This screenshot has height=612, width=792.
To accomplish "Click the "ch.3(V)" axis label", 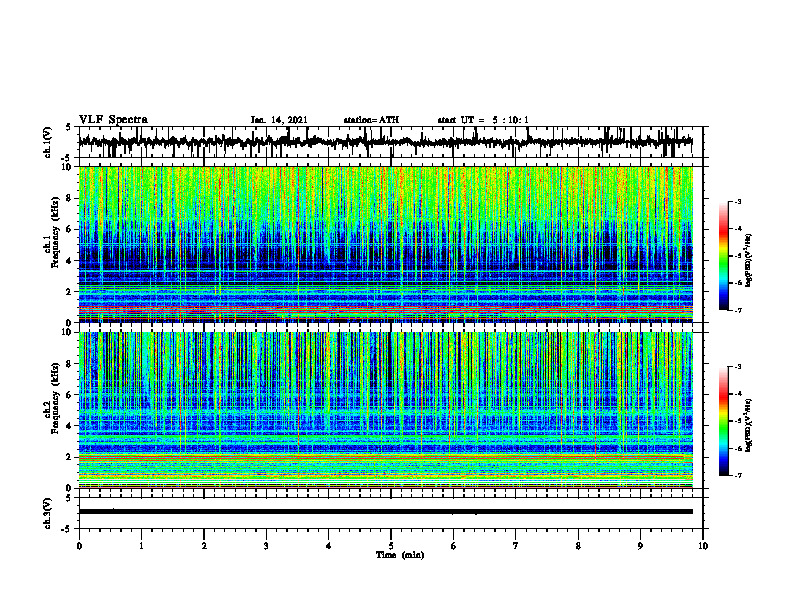I will click(48, 513).
